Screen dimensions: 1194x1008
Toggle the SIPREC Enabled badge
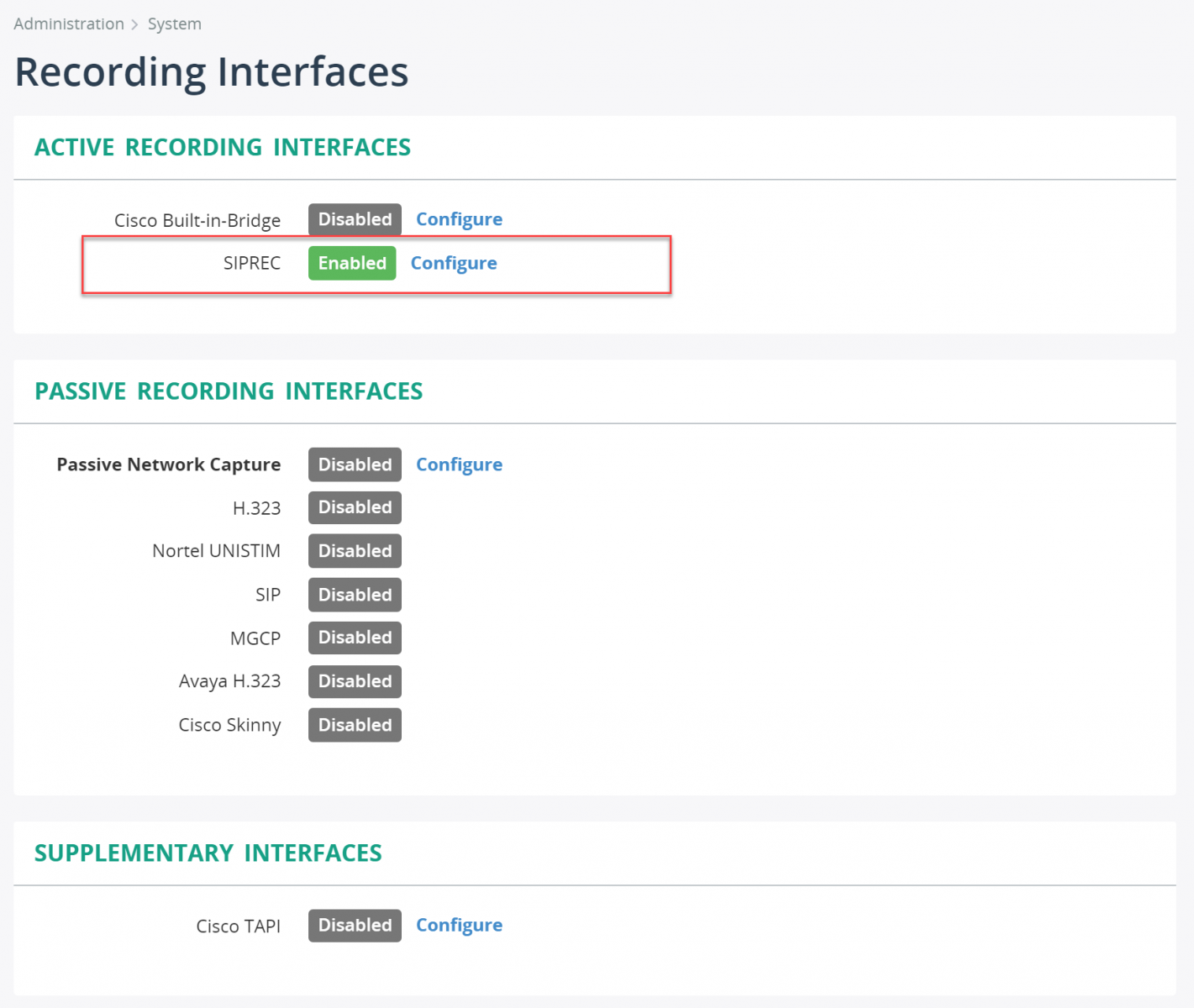pos(352,263)
